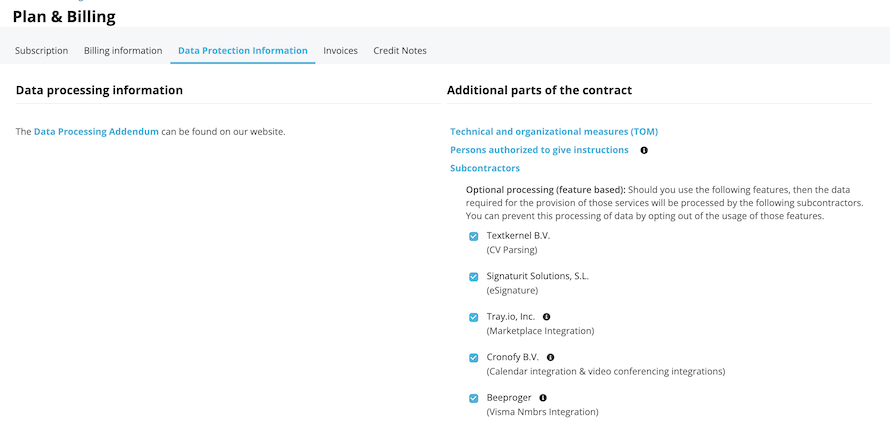Toggle the Signaturit Solutions, S.L. checkbox
890x437 pixels.
tap(473, 277)
